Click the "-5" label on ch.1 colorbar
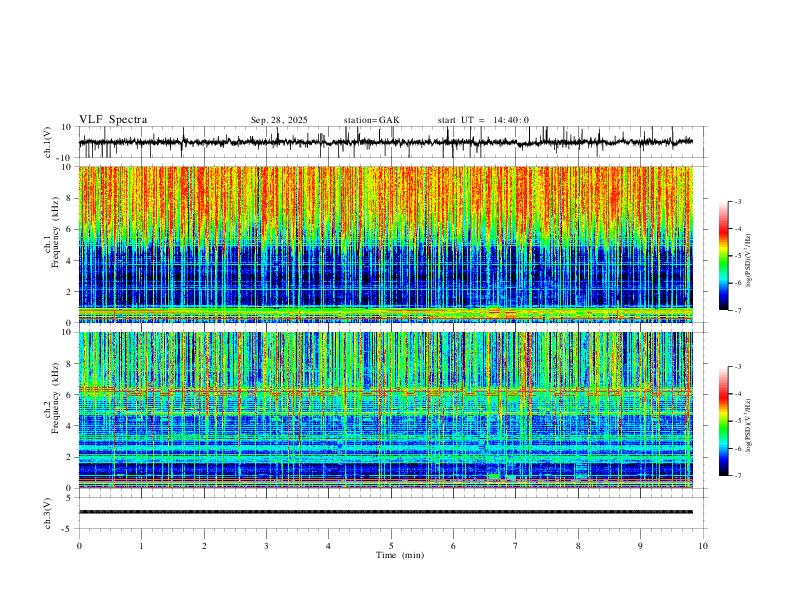792x612 pixels. 737,256
